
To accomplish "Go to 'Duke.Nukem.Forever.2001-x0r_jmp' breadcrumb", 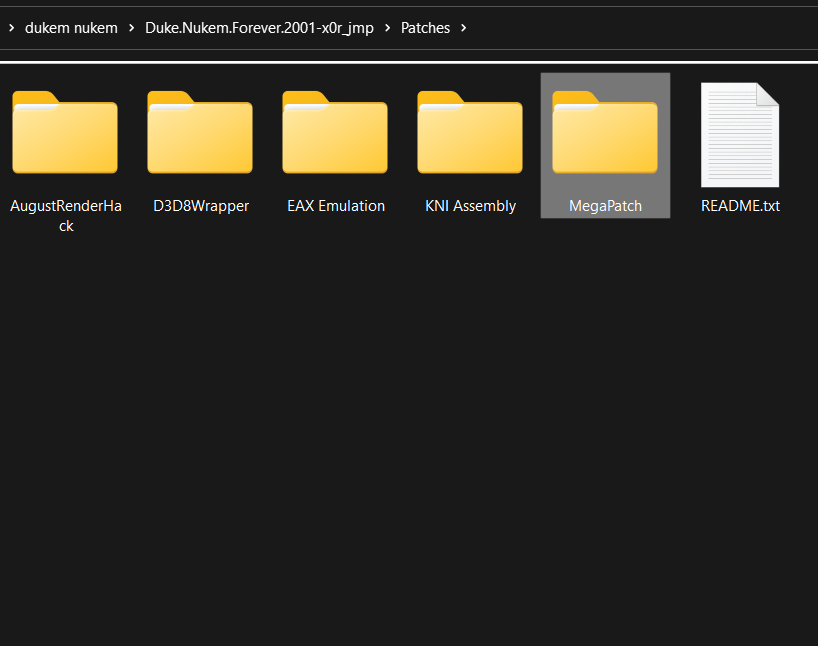I will click(x=259, y=28).
